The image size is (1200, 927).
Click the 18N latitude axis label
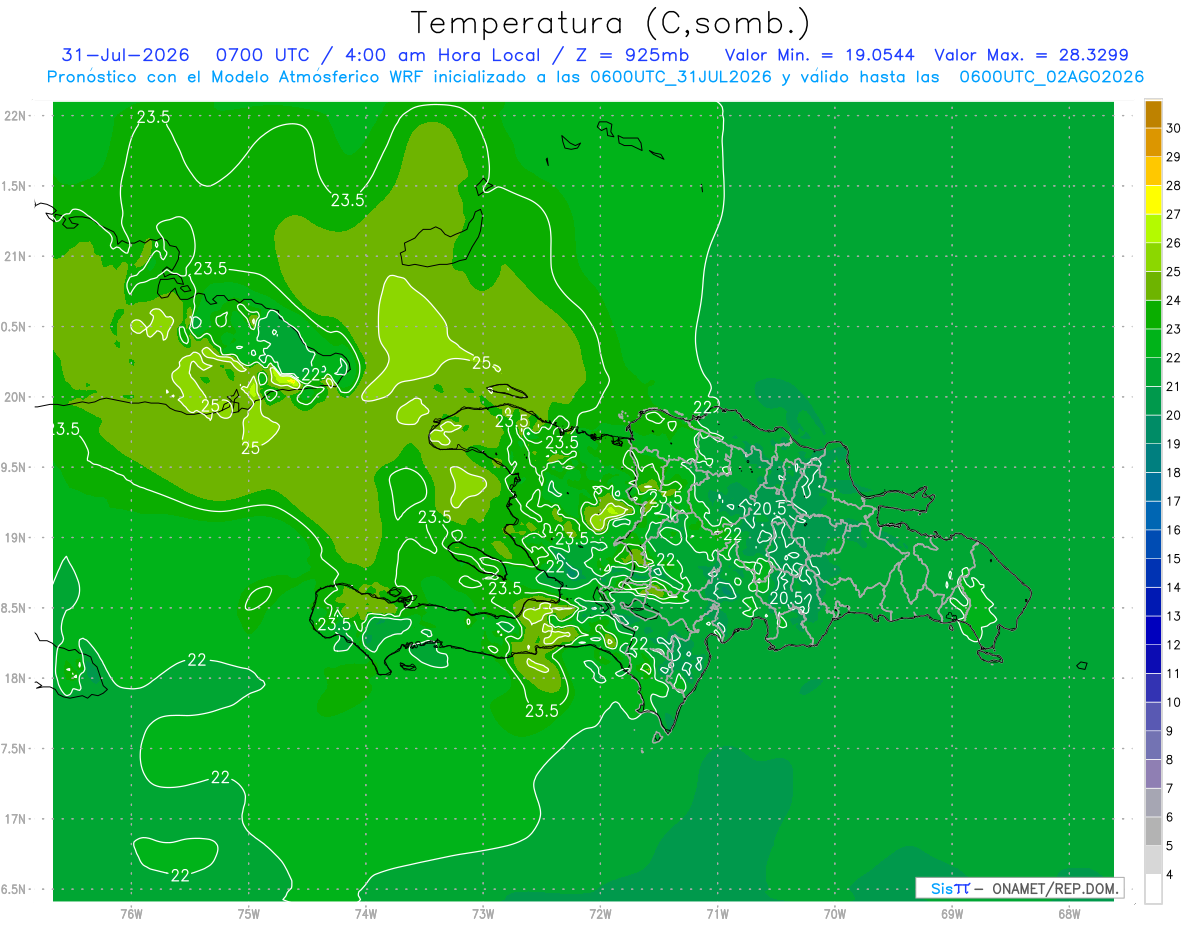coord(15,679)
